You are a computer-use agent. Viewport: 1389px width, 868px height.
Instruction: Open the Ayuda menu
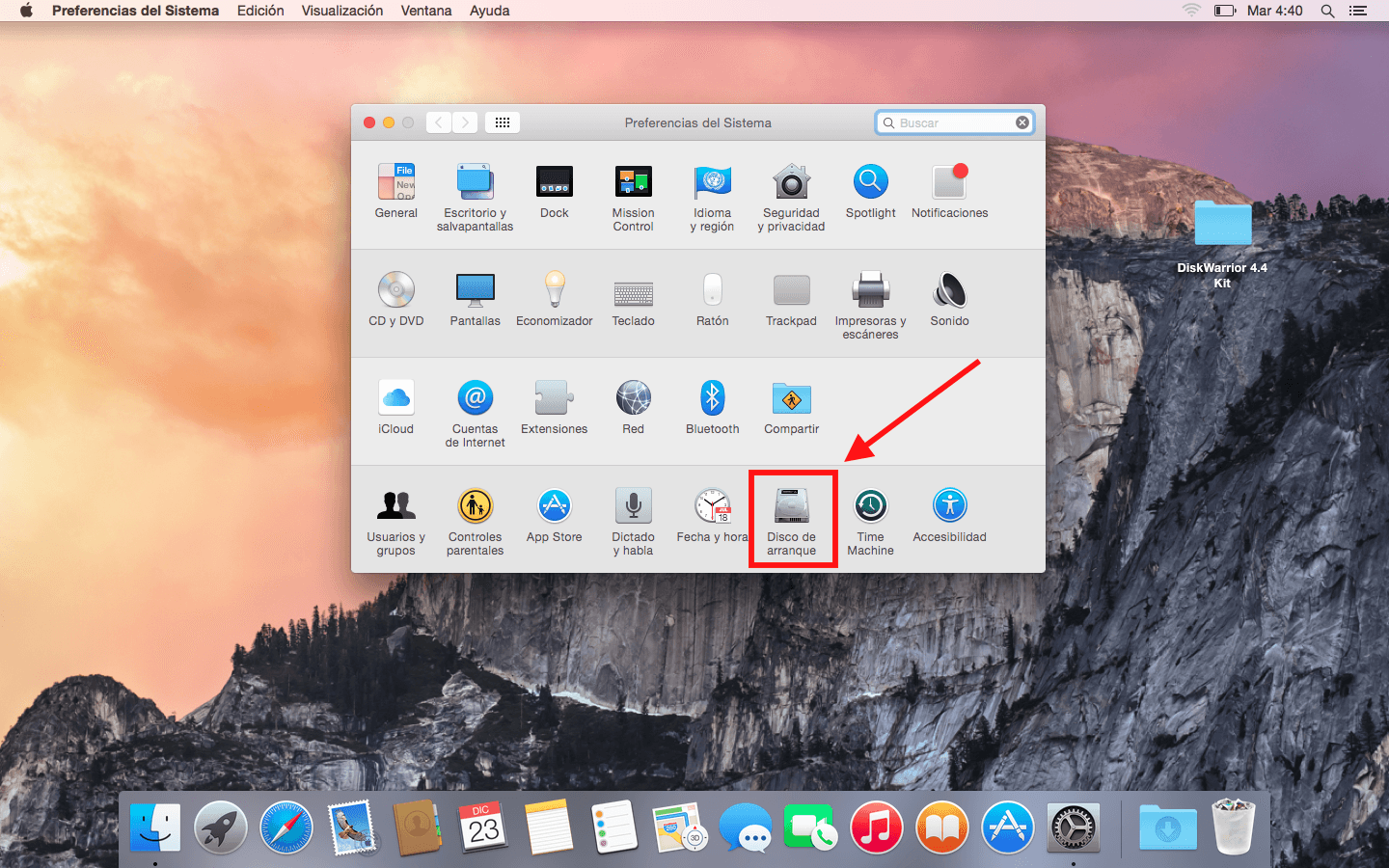click(490, 11)
